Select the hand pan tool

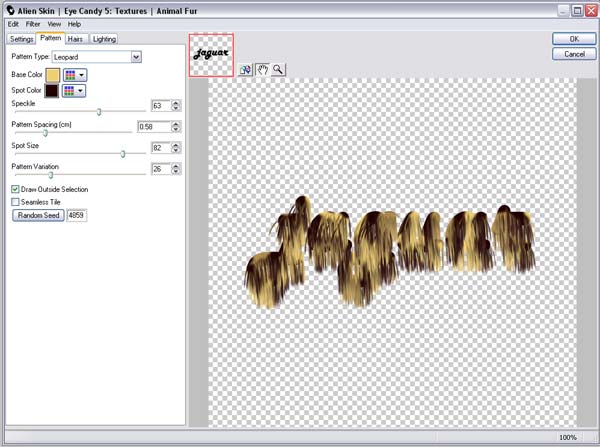pos(262,70)
